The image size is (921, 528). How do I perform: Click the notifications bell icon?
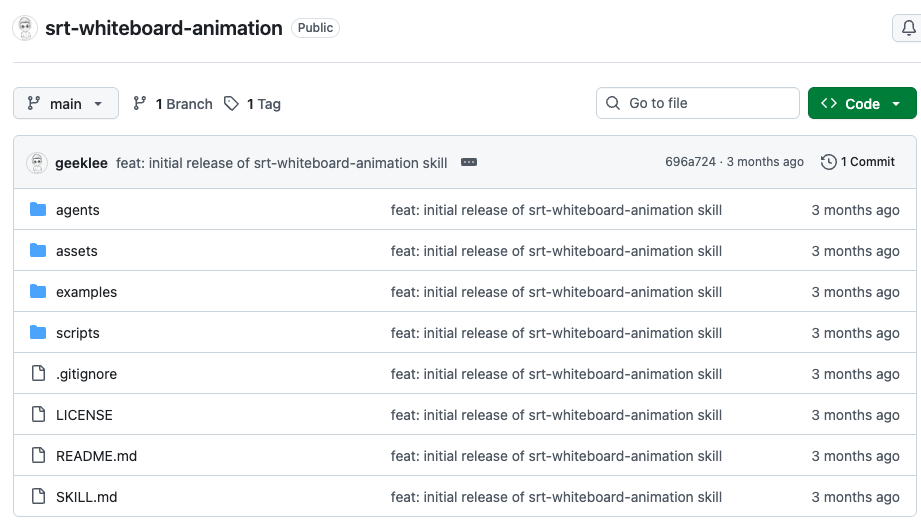click(908, 28)
